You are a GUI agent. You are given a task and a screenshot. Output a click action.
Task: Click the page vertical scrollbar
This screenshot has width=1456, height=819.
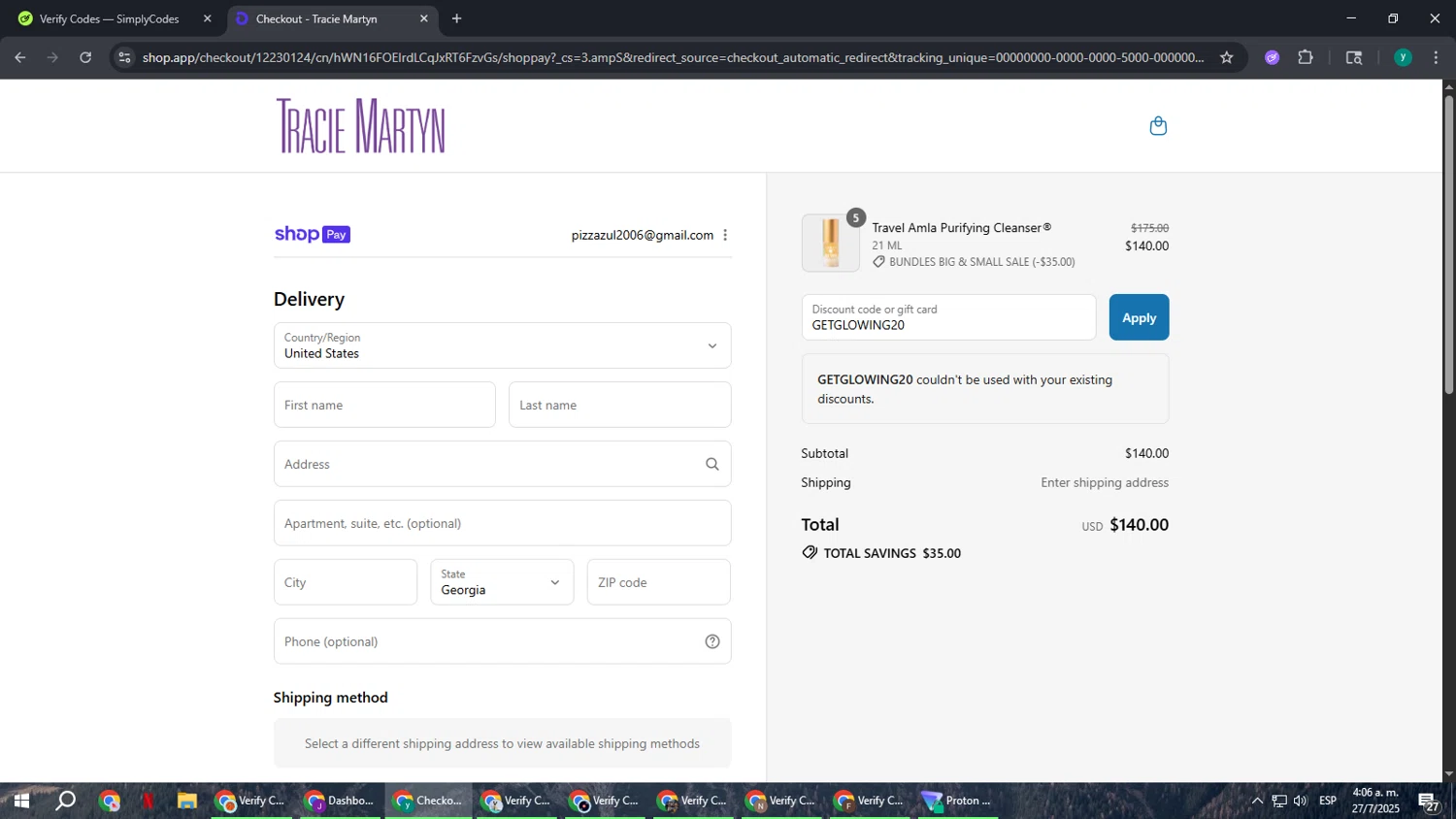click(1449, 243)
